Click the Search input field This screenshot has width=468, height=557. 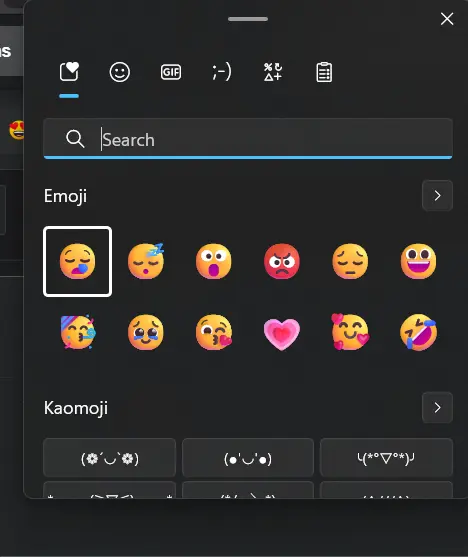(x=248, y=139)
